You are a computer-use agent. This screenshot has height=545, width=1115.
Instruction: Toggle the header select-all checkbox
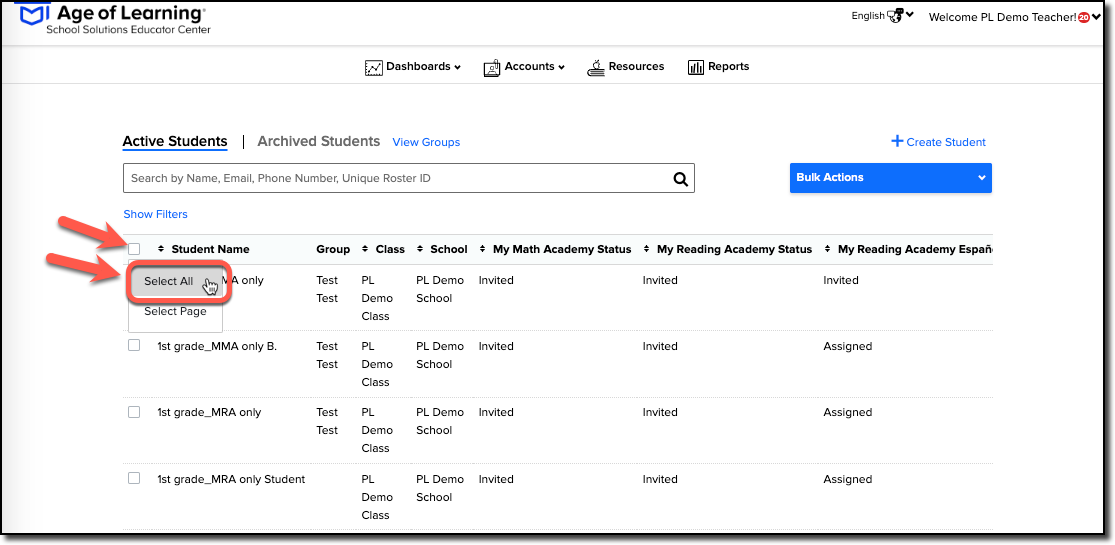tap(134, 249)
